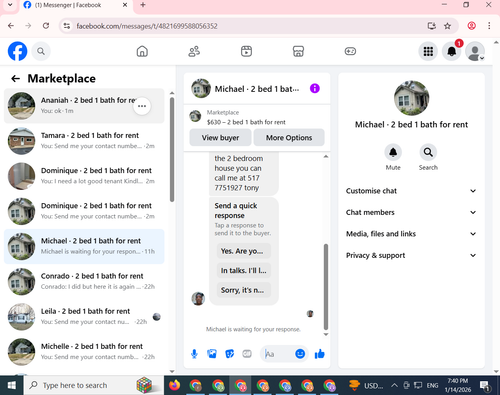The image size is (500, 395).
Task: Click the purple conversation info icon
Action: coord(315,88)
